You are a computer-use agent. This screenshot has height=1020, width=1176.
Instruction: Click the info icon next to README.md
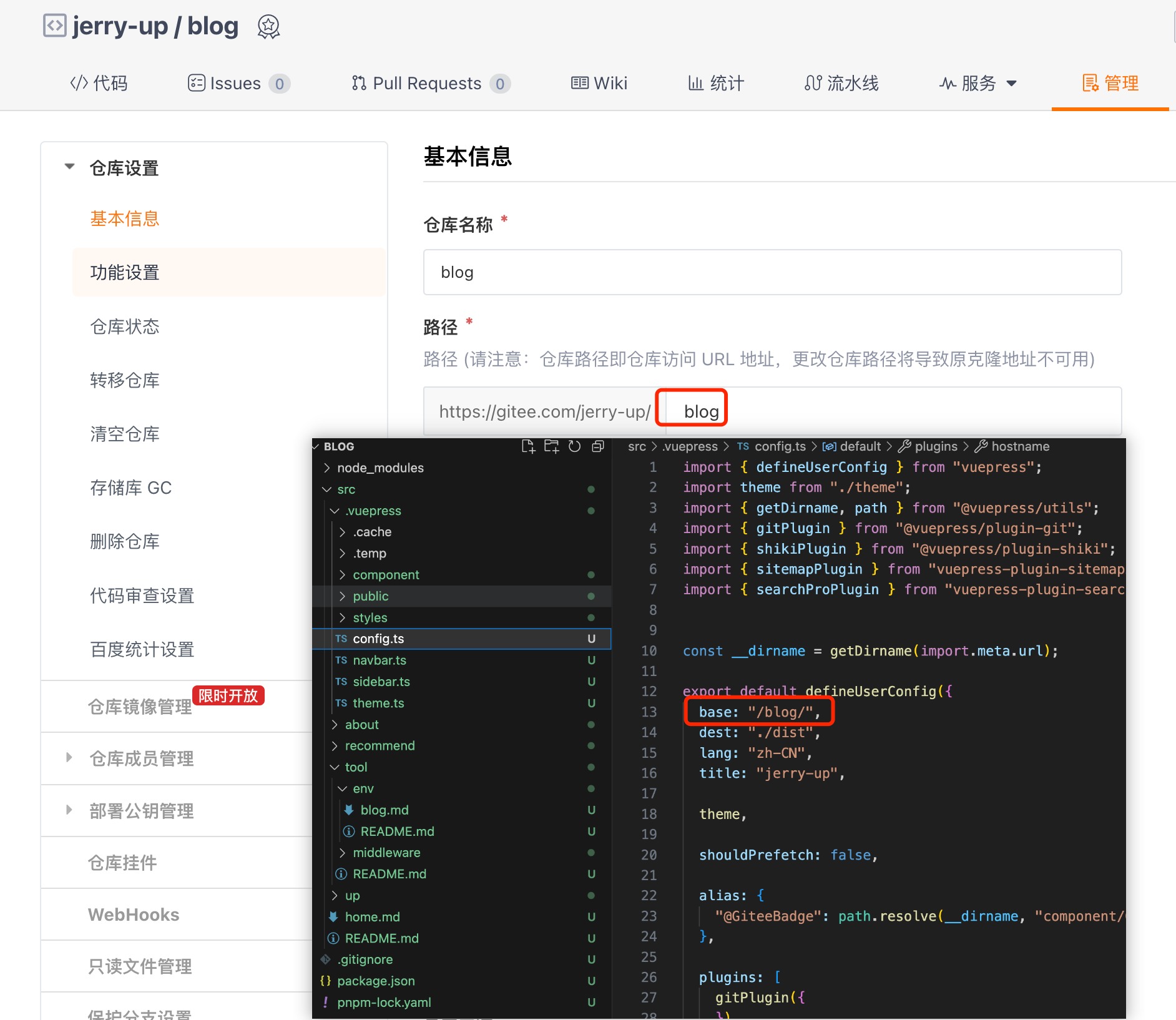[x=348, y=831]
